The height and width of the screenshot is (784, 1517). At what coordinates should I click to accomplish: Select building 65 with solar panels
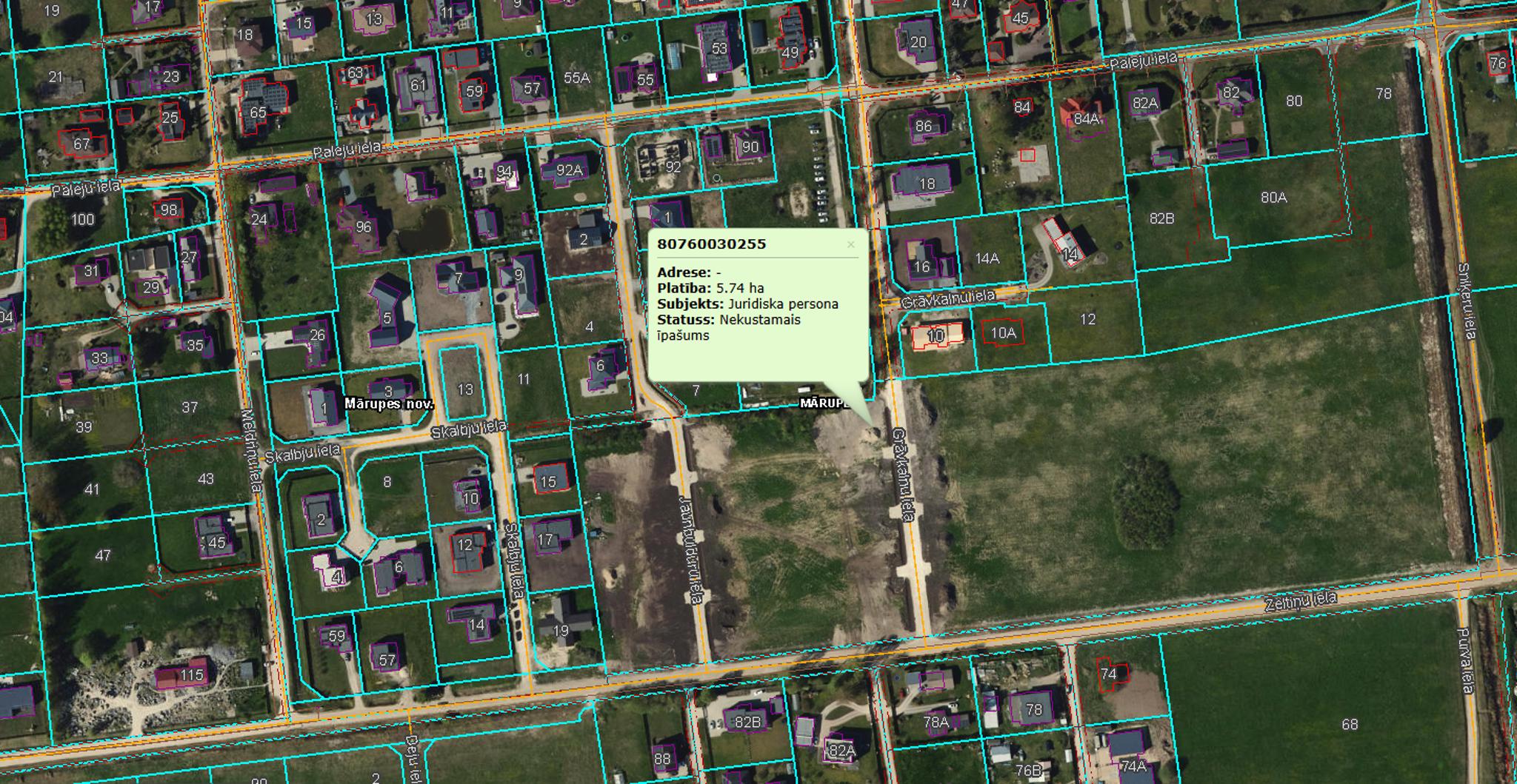pos(258,113)
